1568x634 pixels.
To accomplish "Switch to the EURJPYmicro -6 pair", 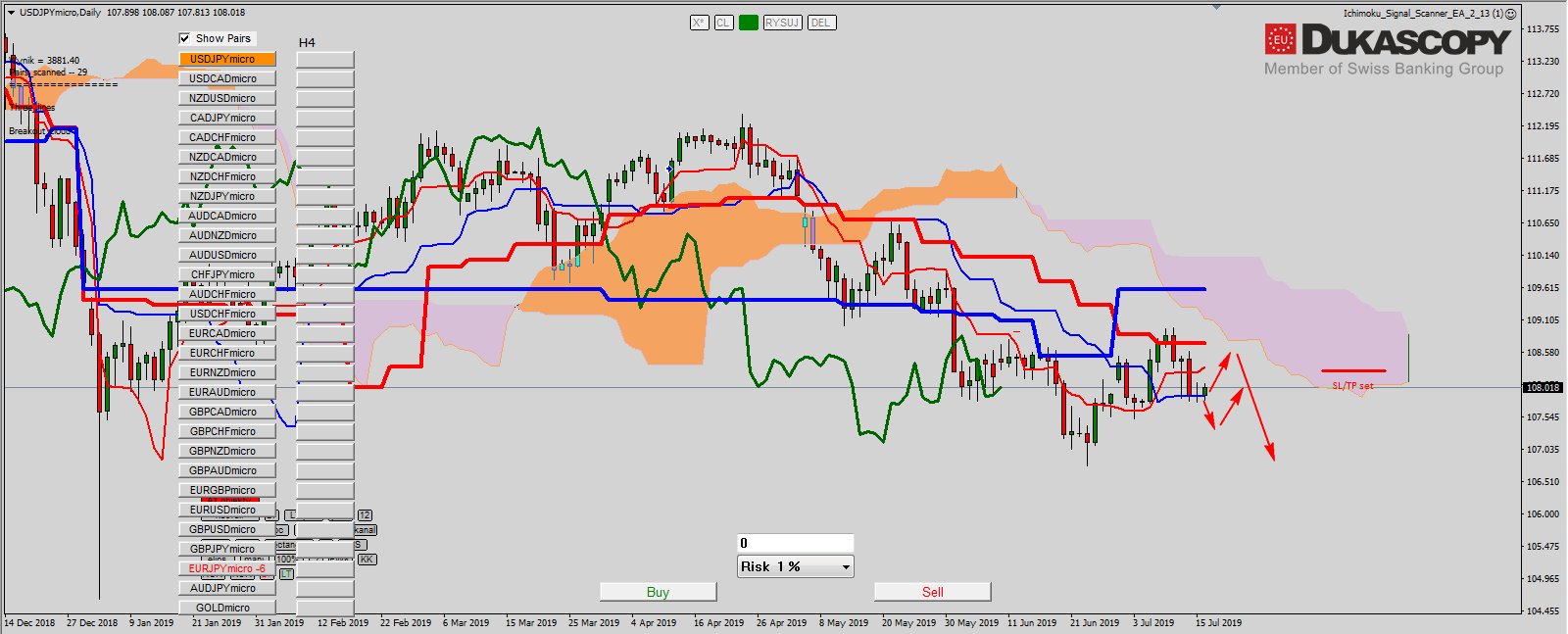I will click(226, 568).
